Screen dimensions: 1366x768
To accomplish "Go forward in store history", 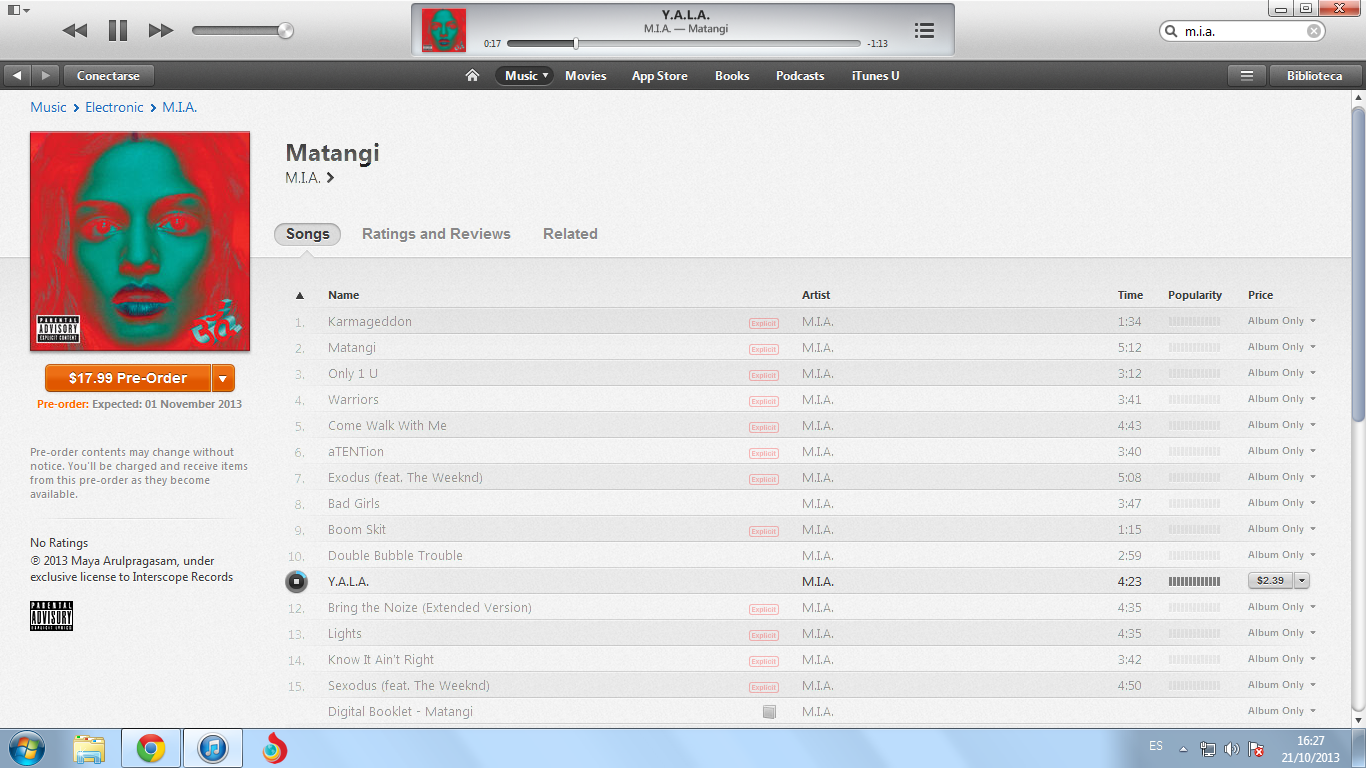I will click(x=45, y=75).
